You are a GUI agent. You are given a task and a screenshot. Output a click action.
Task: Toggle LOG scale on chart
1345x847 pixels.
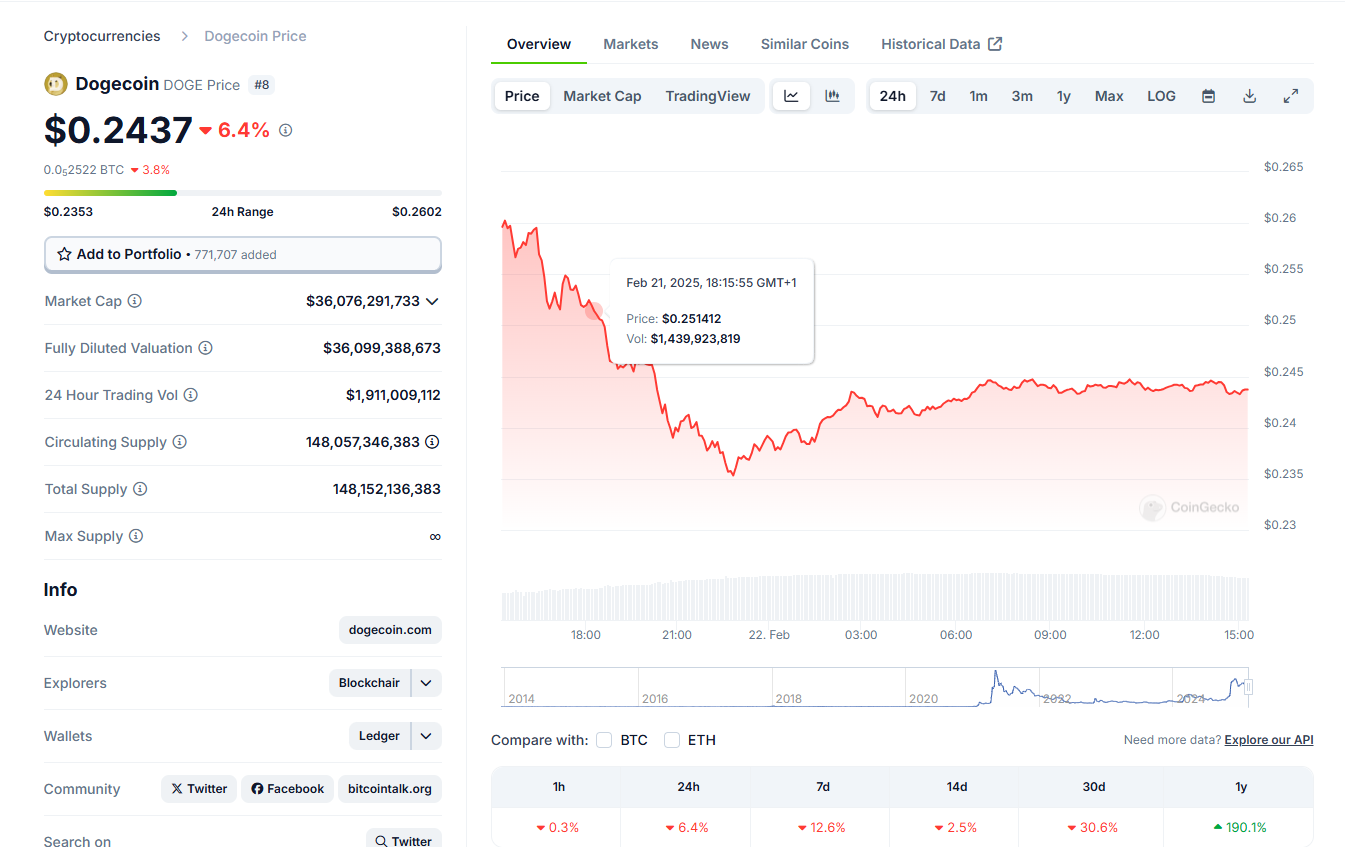point(1161,96)
